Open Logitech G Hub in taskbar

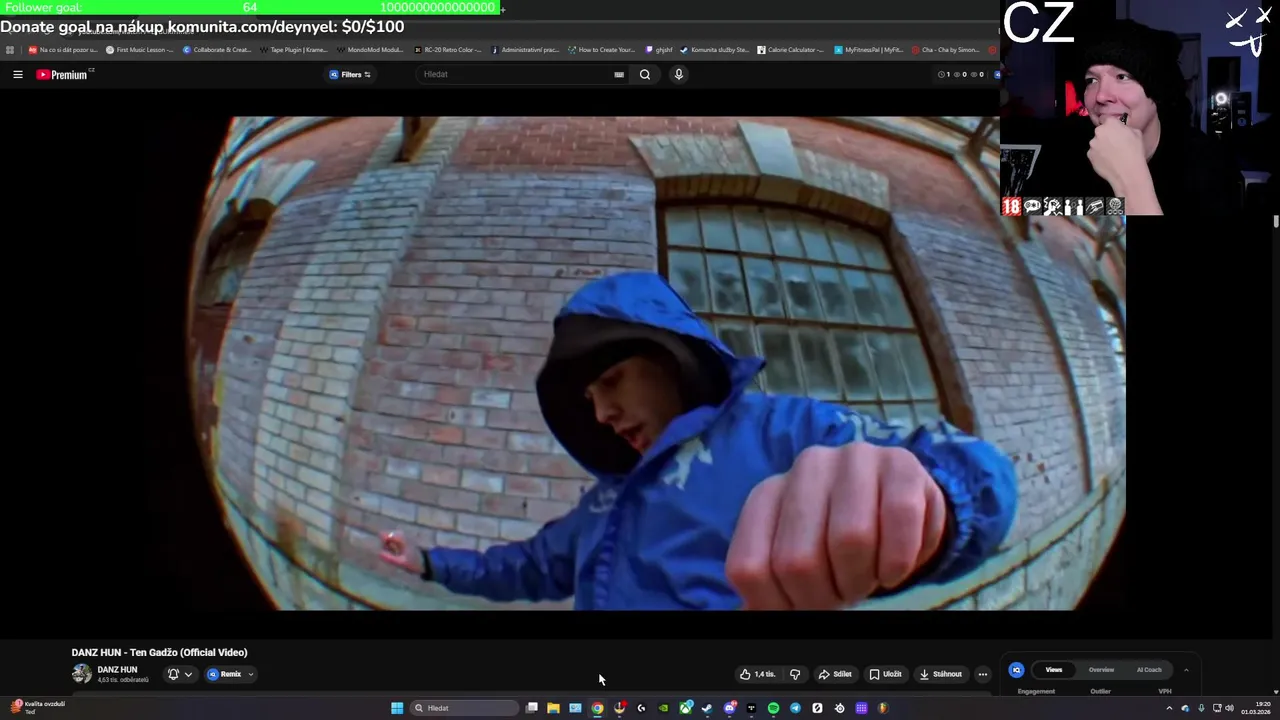(x=641, y=708)
